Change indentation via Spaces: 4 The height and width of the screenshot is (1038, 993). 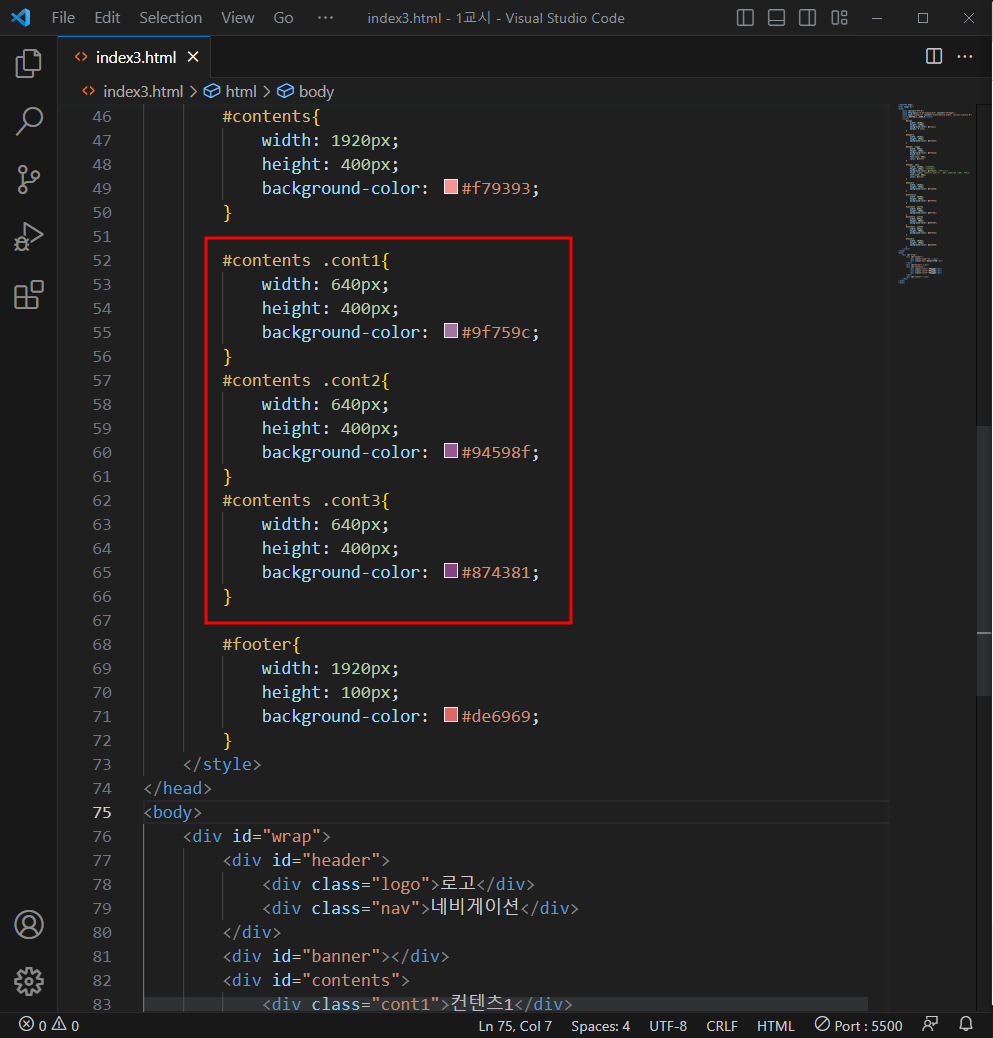(x=600, y=1026)
